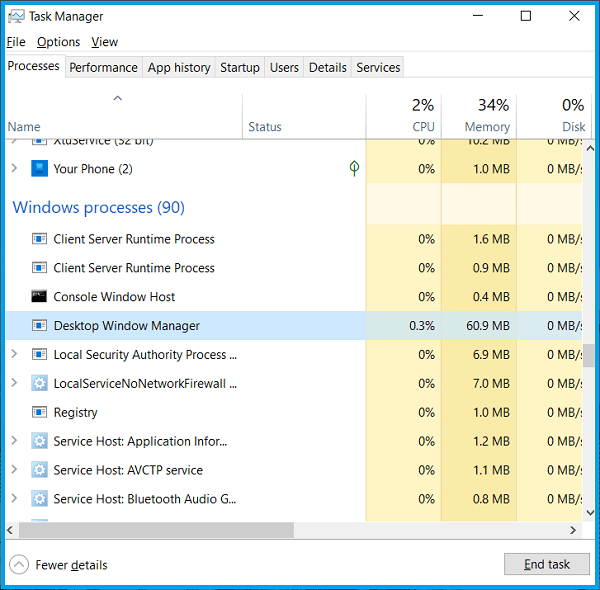The height and width of the screenshot is (590, 600).
Task: Select the Processes tab
Action: point(34,66)
